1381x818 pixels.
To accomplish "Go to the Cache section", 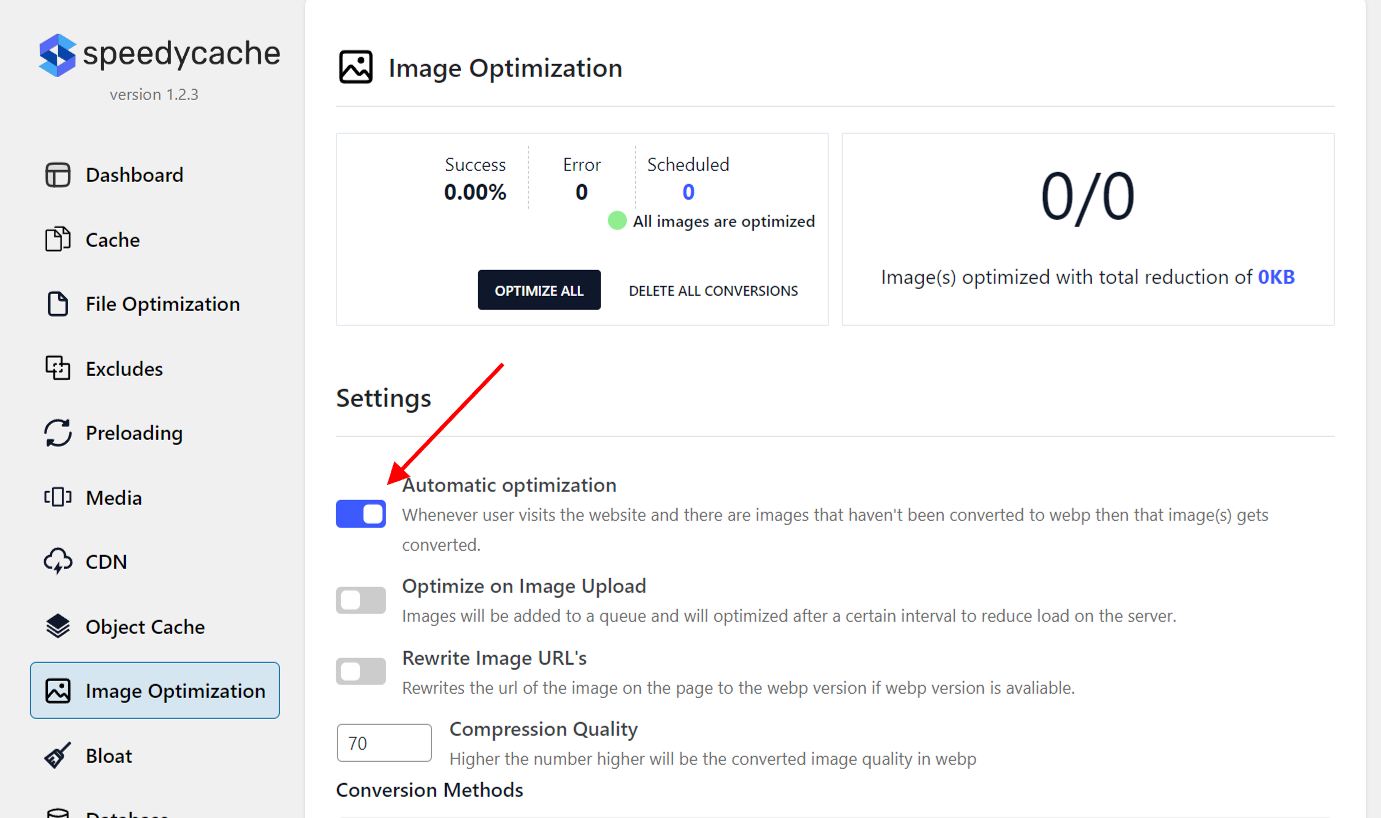I will click(155, 240).
